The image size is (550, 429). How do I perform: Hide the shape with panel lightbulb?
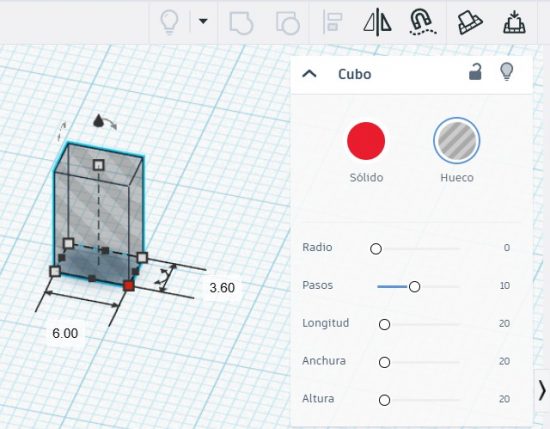tap(507, 72)
